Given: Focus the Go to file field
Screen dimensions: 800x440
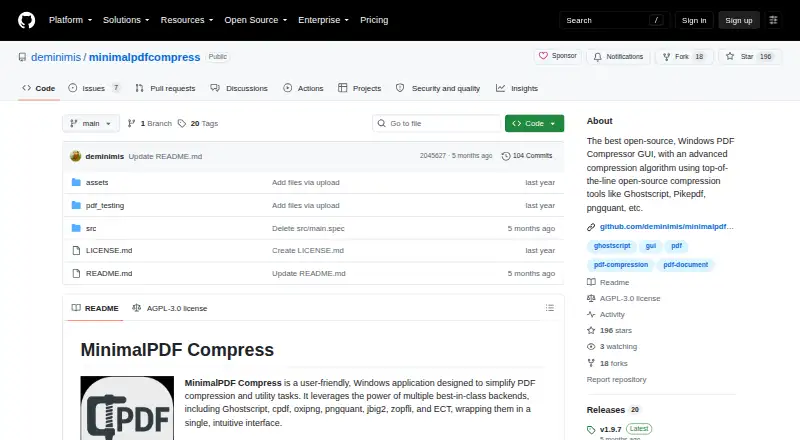Looking at the screenshot, I should point(437,124).
